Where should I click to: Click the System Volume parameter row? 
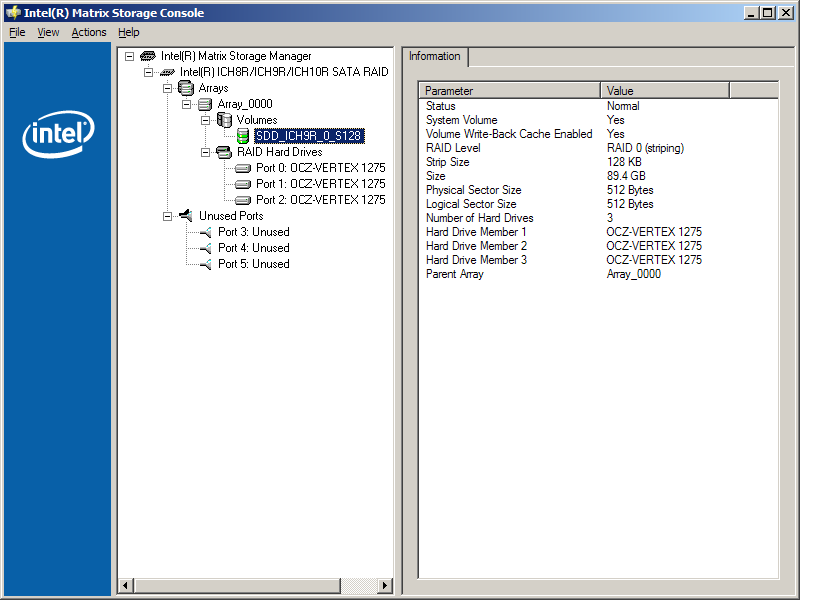tap(599, 120)
